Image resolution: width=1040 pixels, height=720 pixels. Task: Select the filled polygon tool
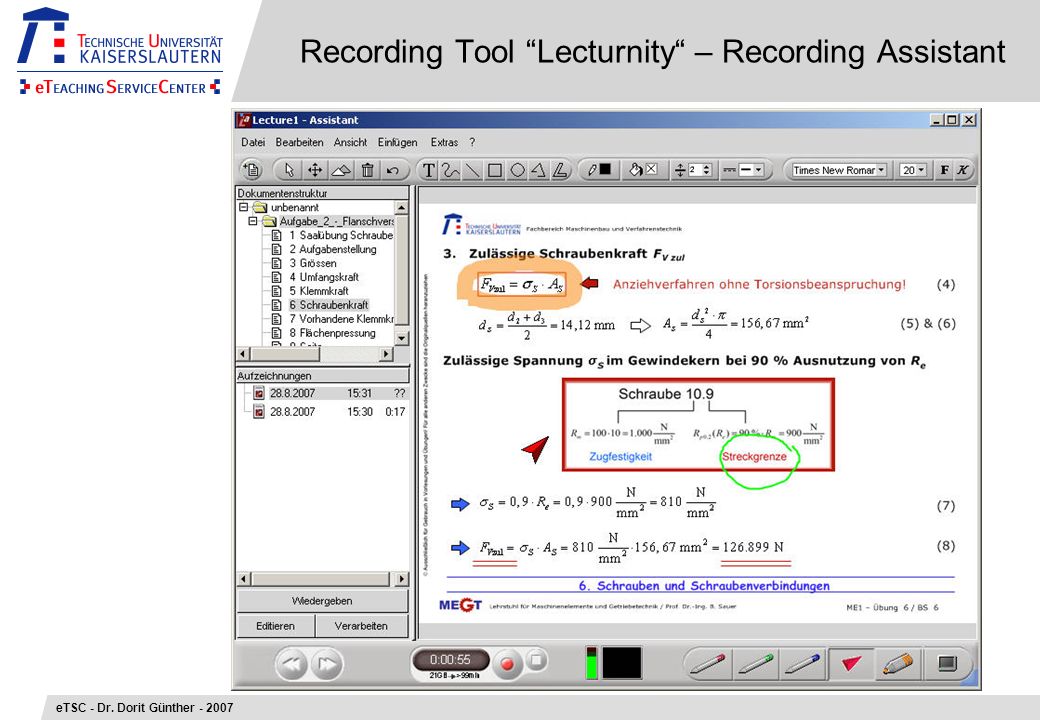click(560, 170)
